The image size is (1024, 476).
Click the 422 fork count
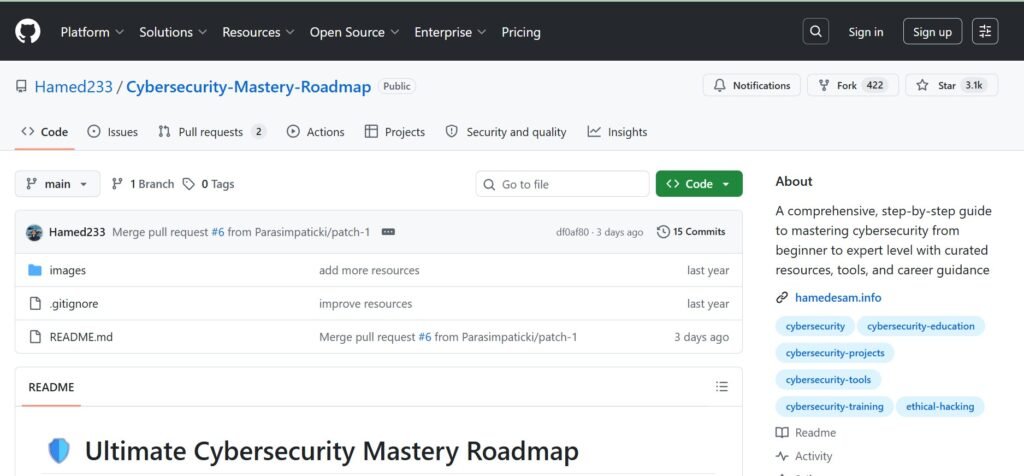coord(875,86)
